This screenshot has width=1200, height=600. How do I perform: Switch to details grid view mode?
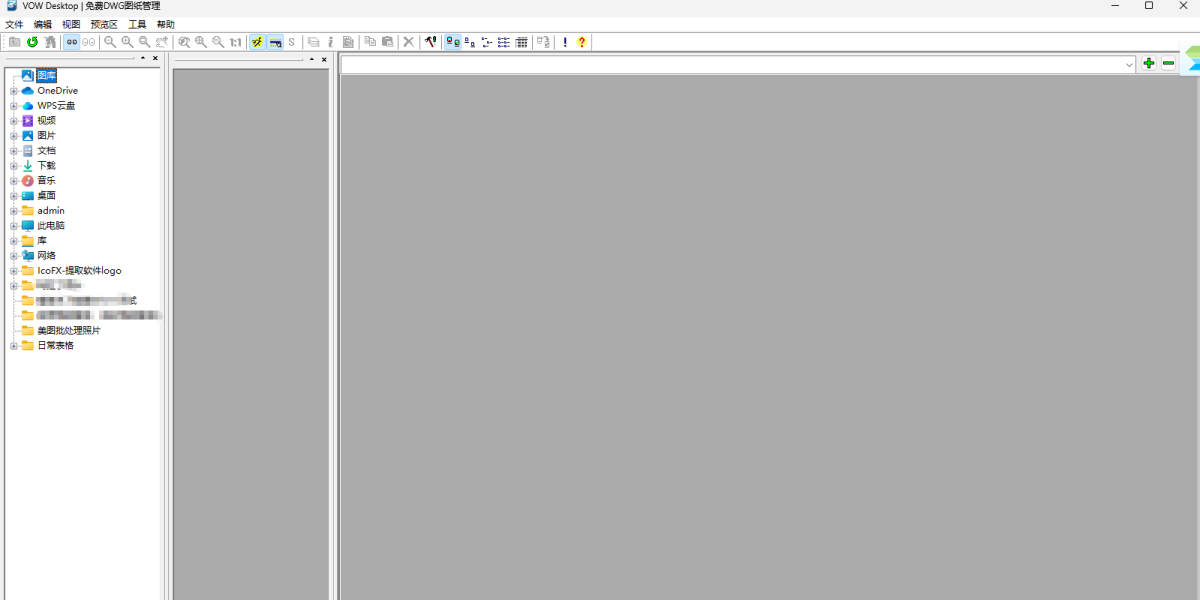click(521, 42)
